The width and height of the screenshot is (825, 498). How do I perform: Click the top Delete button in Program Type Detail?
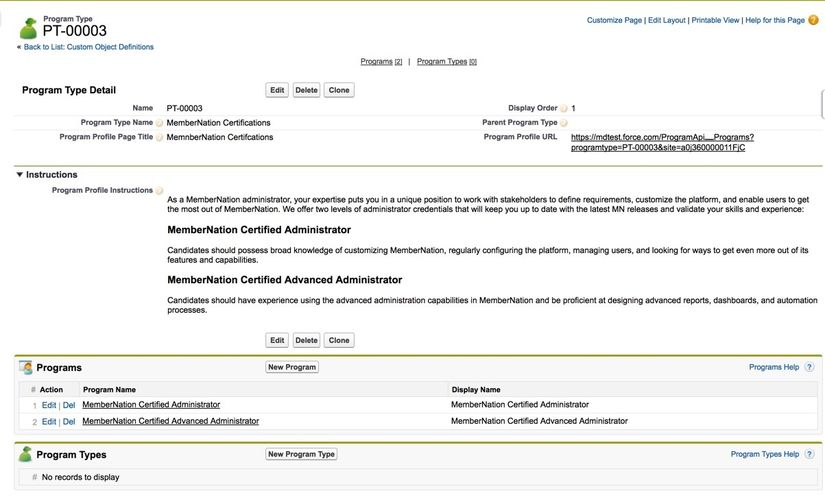coord(306,90)
